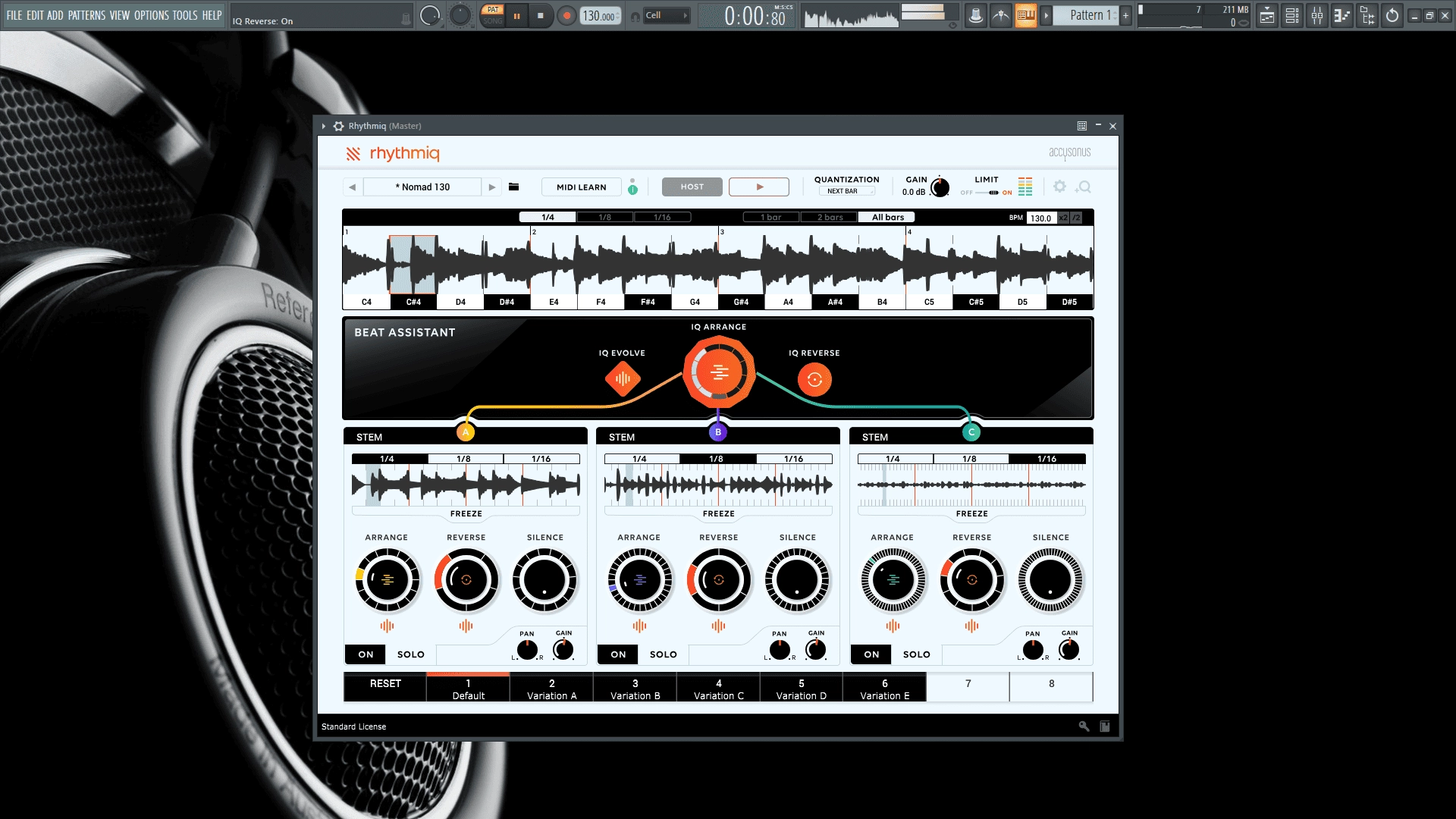
Task: Go to next preset arrow
Action: pyautogui.click(x=492, y=187)
